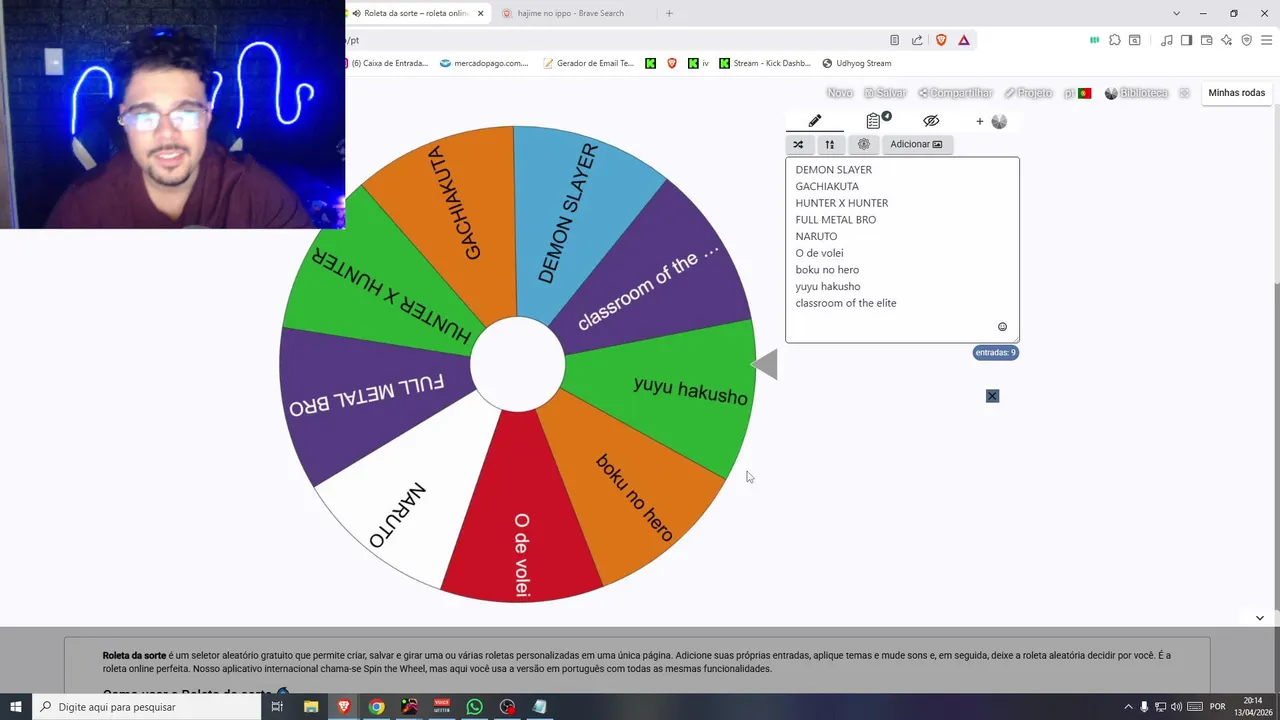Open Task View on the taskbar
The height and width of the screenshot is (720, 1280).
click(277, 707)
